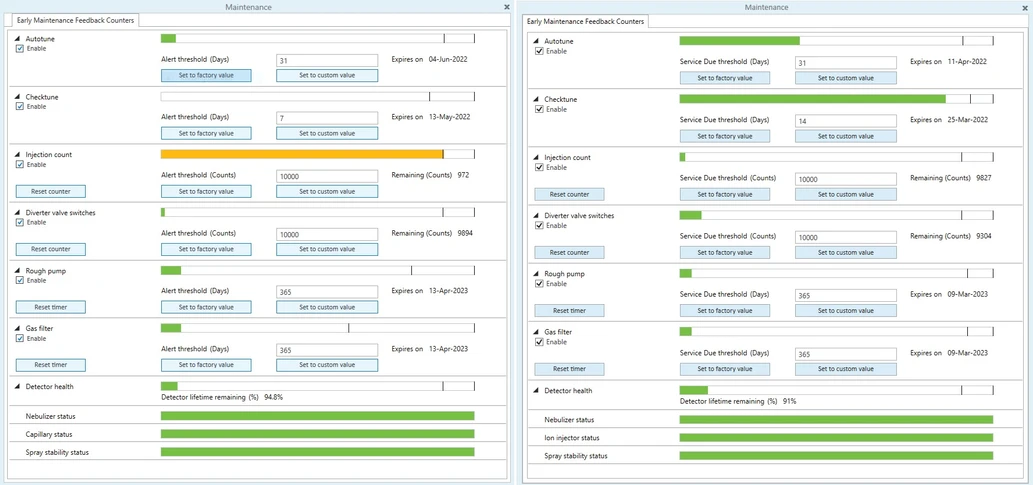Select Early Maintenance Feedback Counters tab, right window

pos(586,22)
